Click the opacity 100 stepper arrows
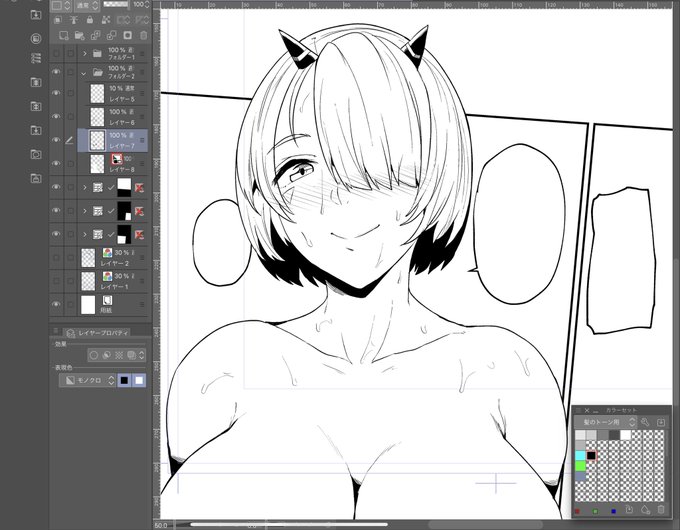 tap(147, 5)
